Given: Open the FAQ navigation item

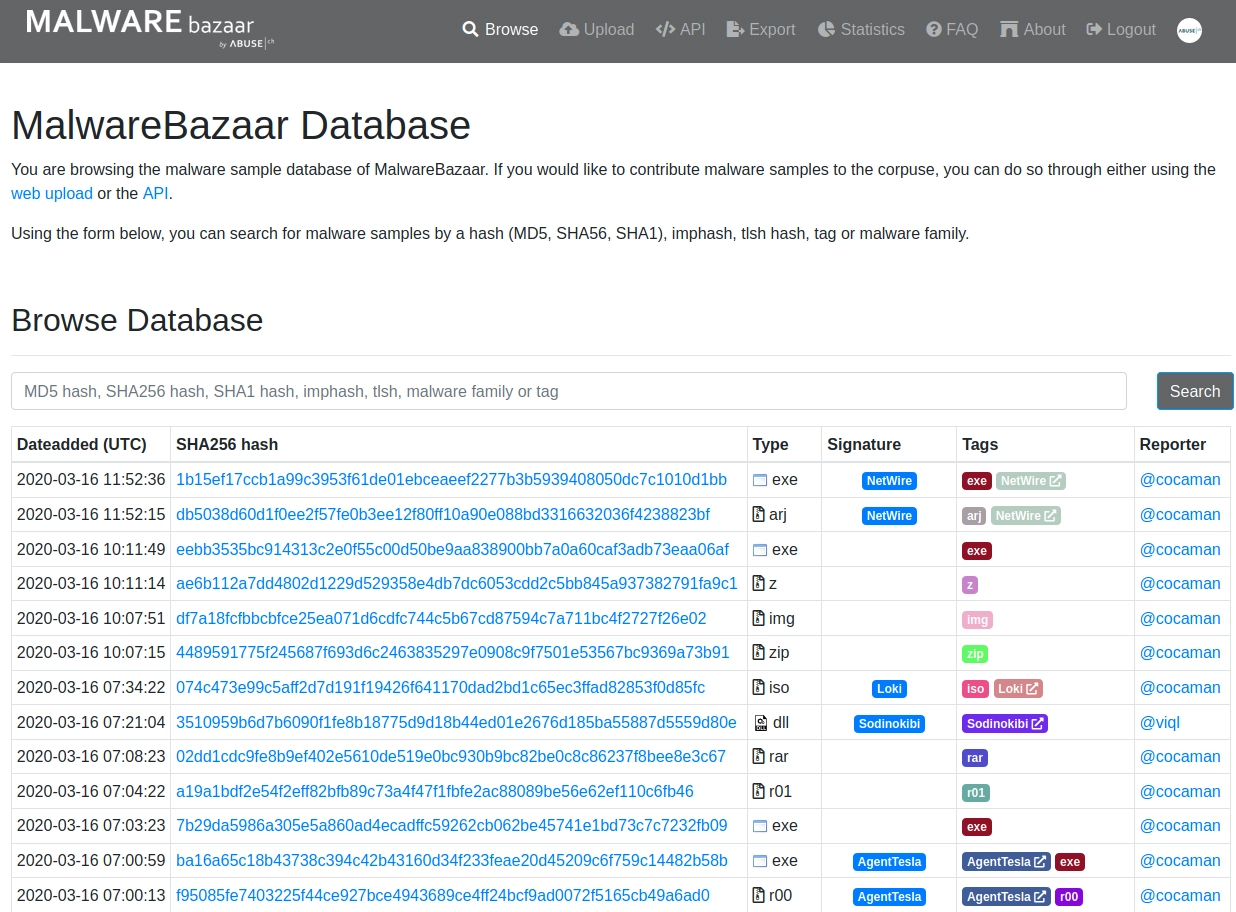Looking at the screenshot, I should point(952,30).
